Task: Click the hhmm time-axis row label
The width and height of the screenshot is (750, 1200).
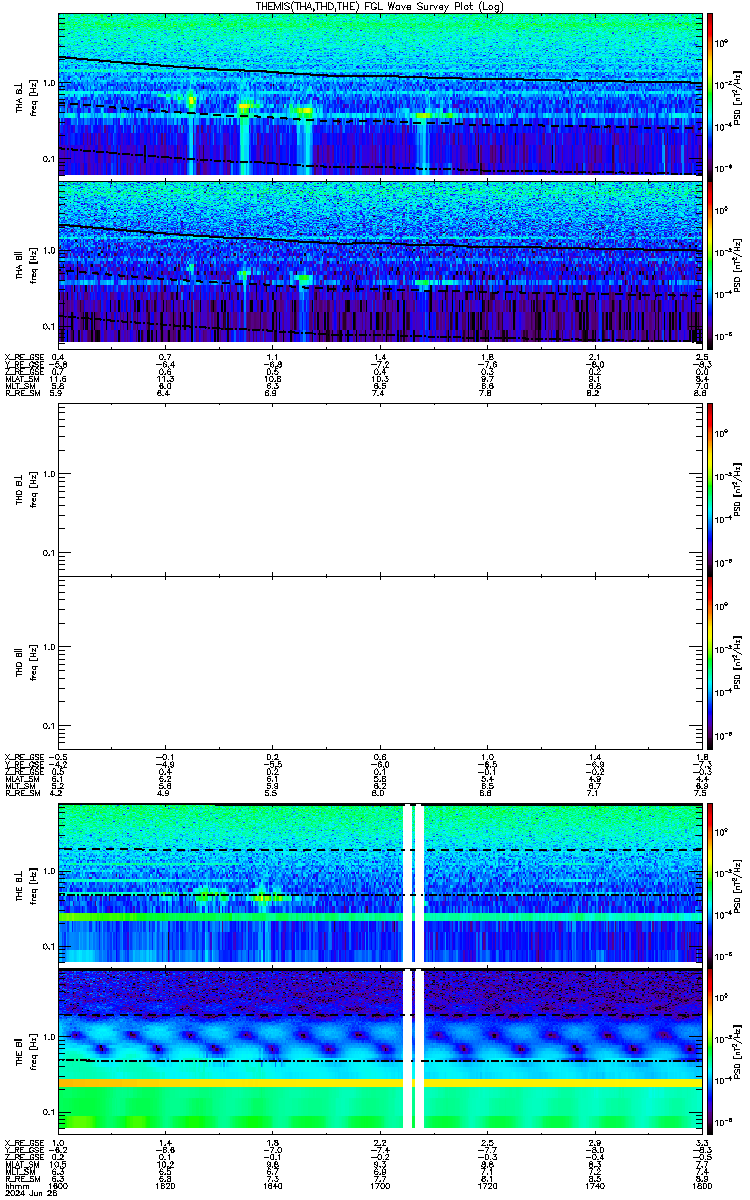Action: point(15,1186)
